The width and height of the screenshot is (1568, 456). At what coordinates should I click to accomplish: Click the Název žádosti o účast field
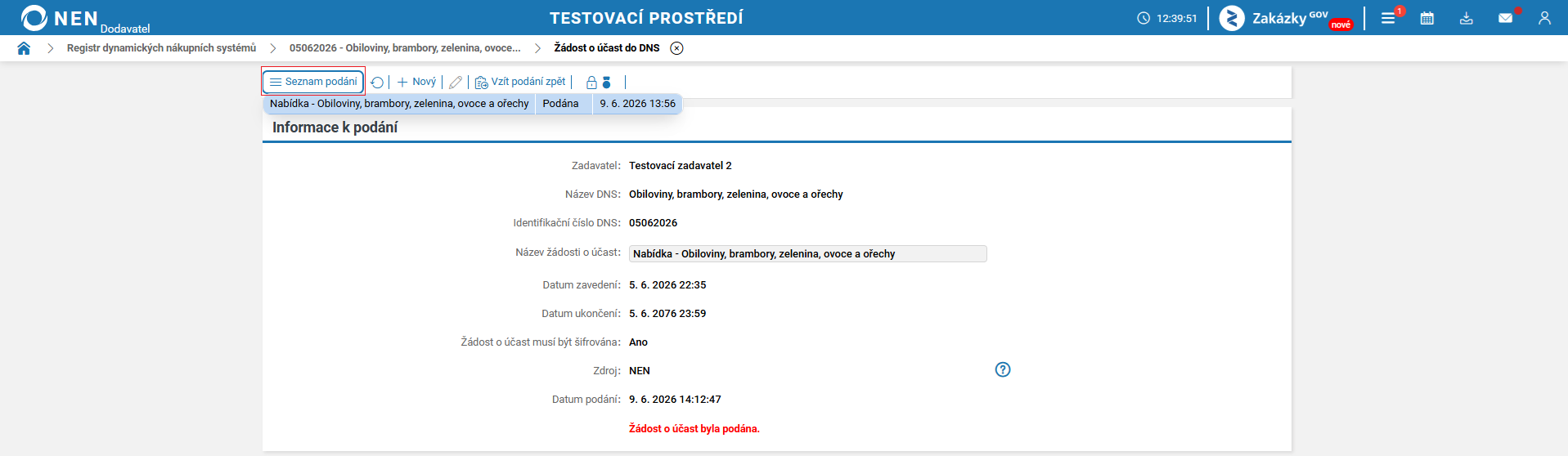click(807, 254)
